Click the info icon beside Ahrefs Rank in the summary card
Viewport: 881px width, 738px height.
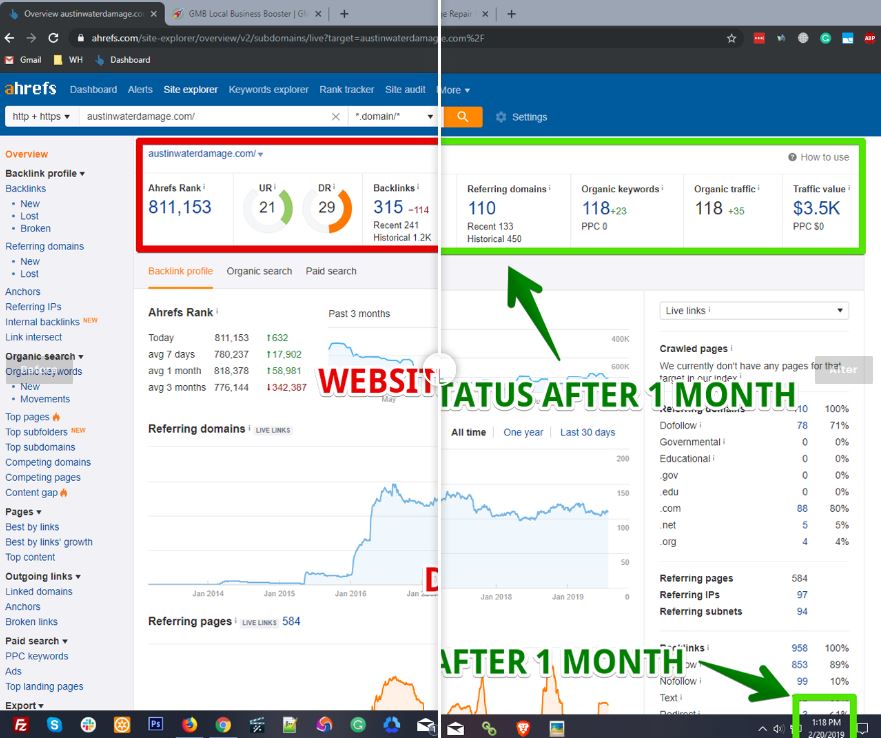click(204, 187)
